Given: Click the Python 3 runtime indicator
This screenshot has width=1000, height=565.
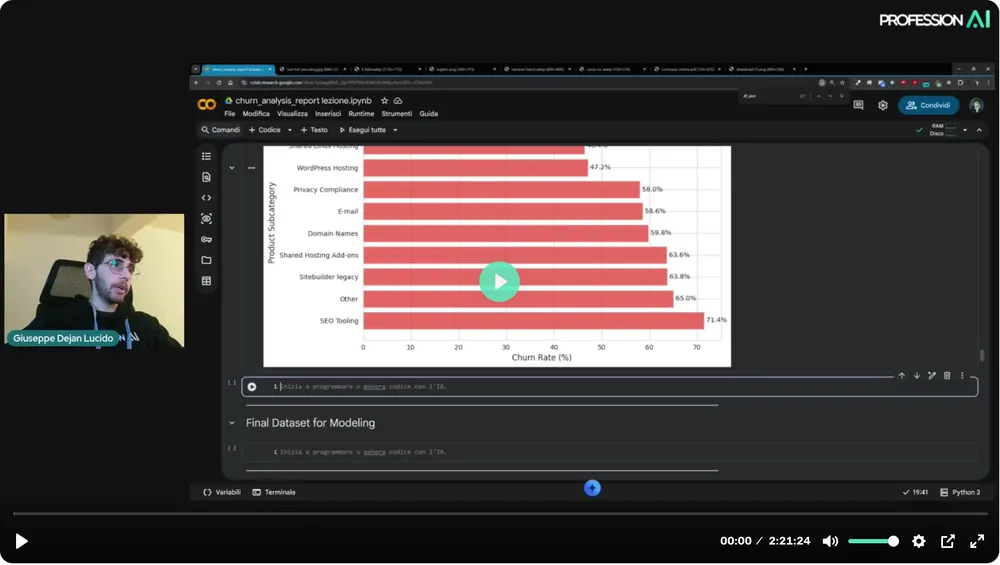Looking at the screenshot, I should [x=960, y=492].
